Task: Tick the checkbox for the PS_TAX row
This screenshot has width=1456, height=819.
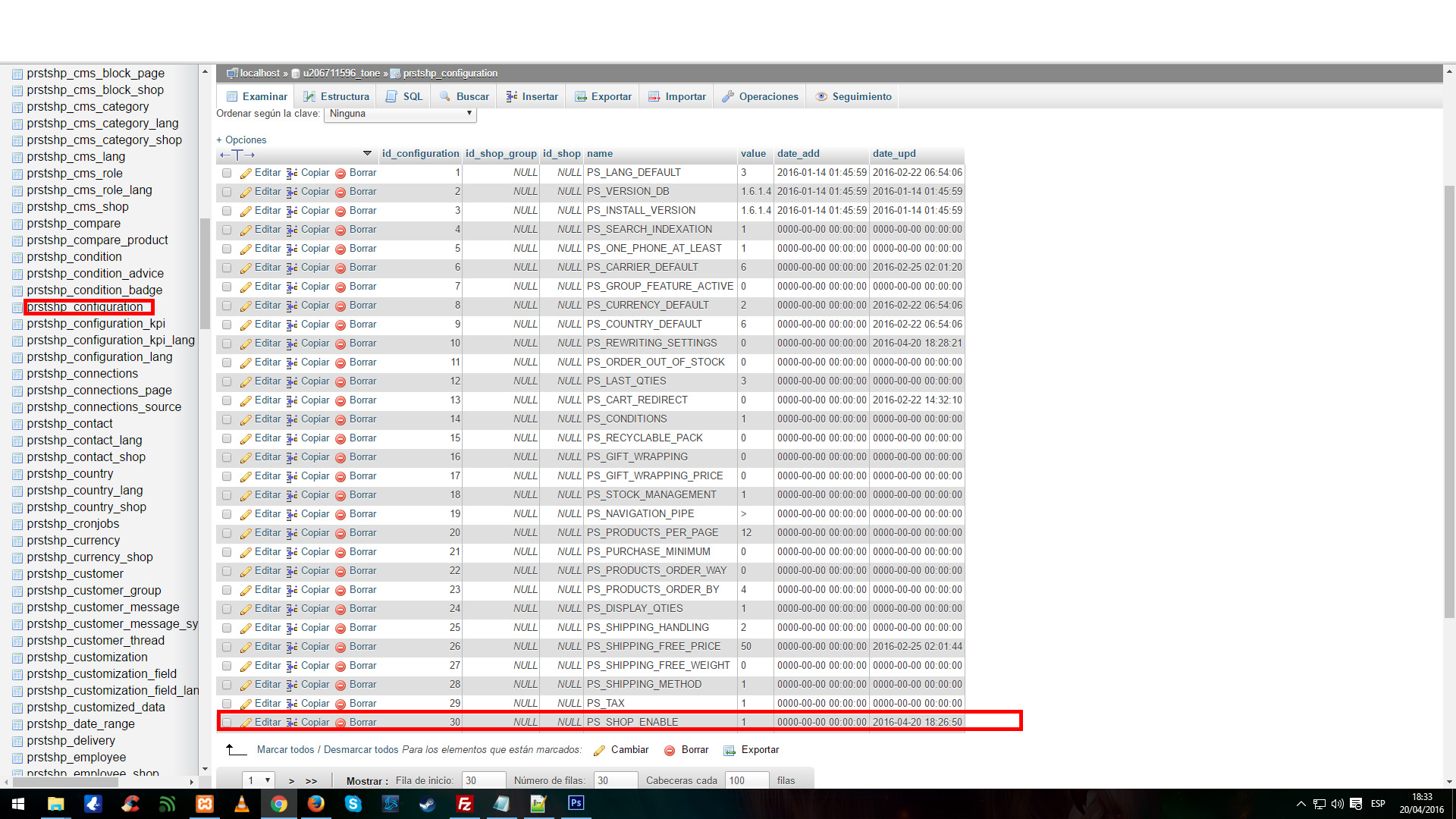Action: click(227, 704)
